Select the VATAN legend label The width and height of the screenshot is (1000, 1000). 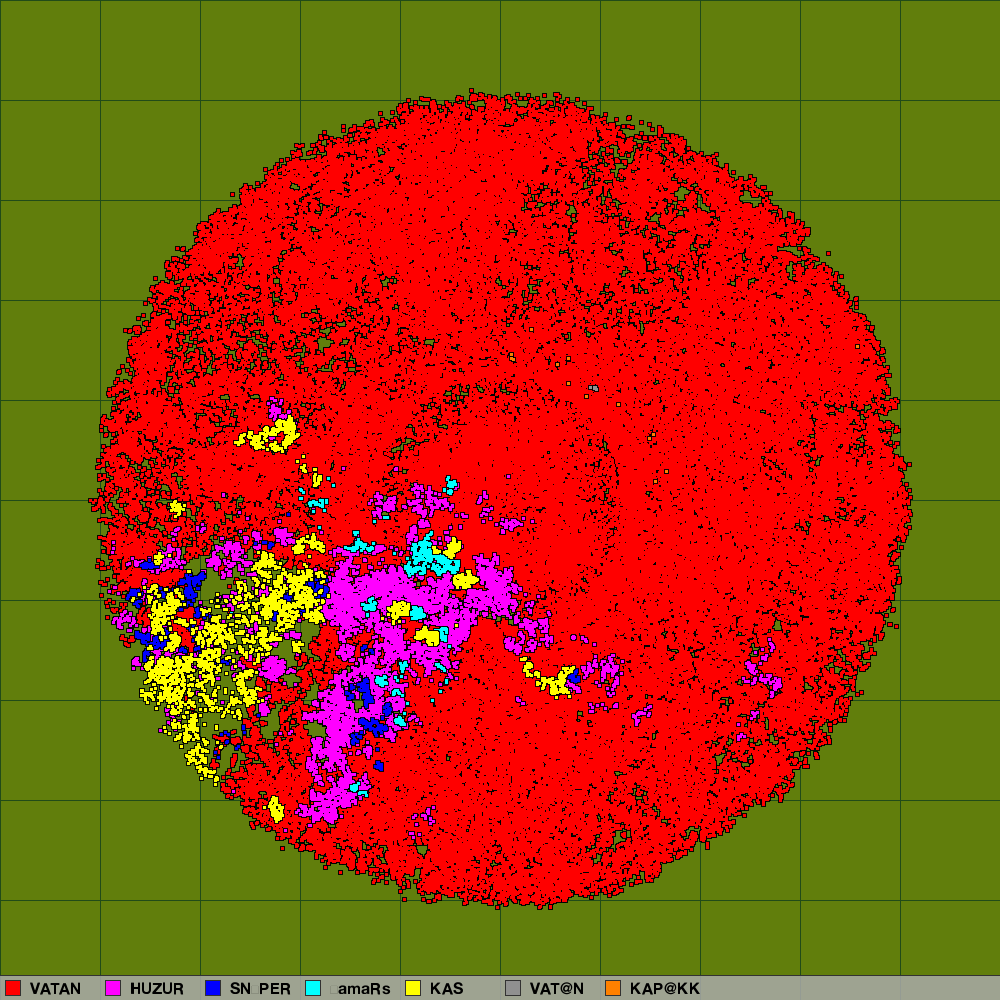click(55, 989)
